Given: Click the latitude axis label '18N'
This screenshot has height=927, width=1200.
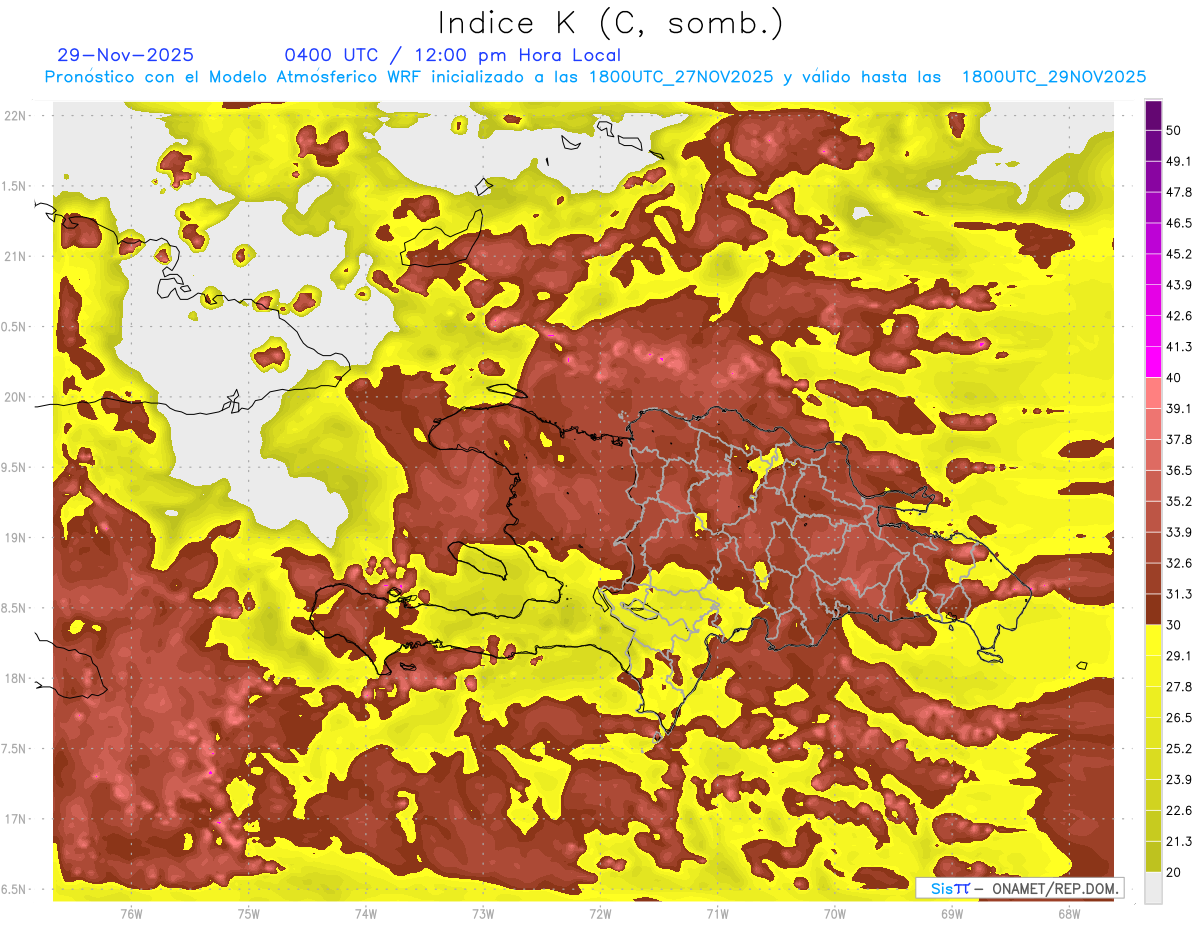Looking at the screenshot, I should click(x=15, y=678).
